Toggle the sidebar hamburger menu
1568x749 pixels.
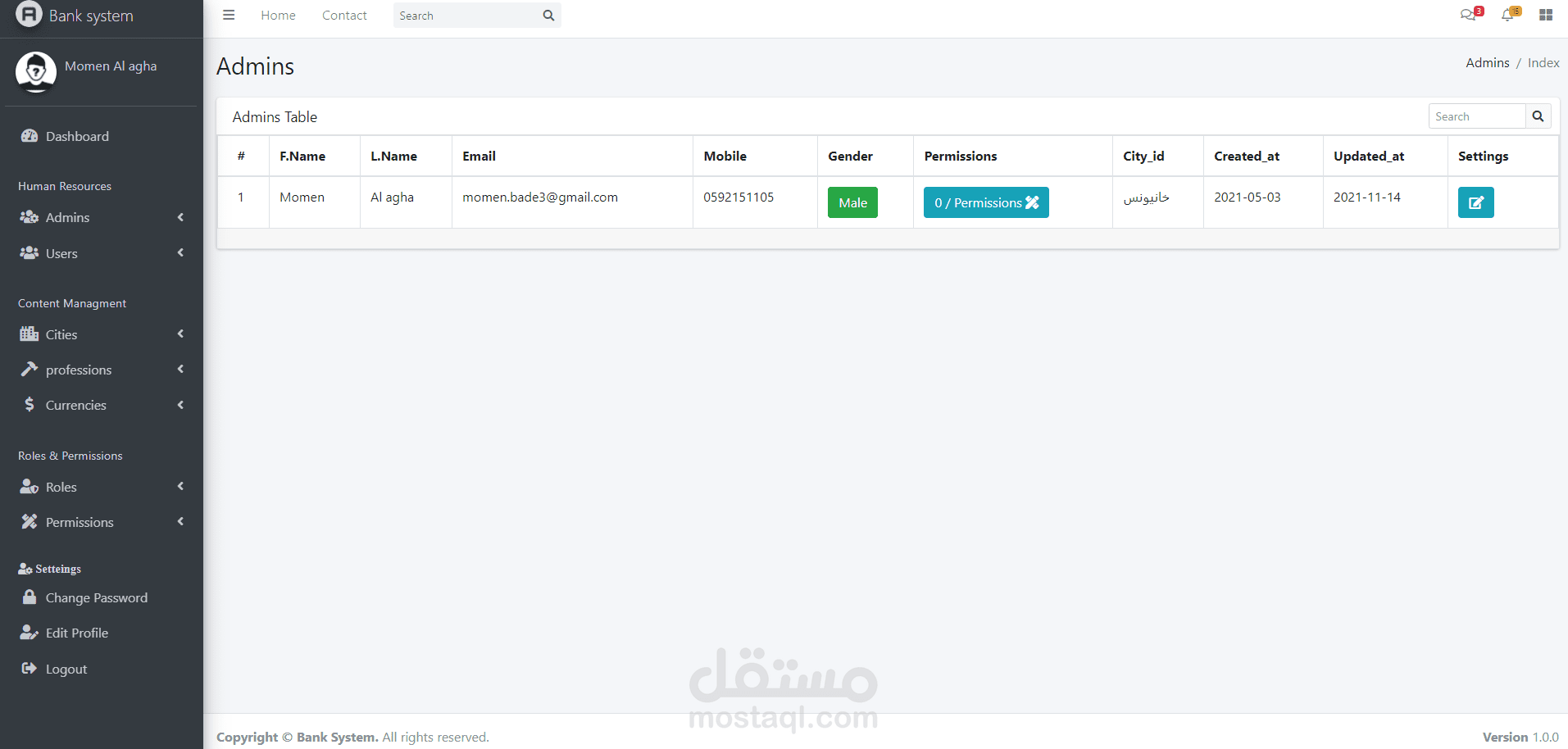click(229, 15)
